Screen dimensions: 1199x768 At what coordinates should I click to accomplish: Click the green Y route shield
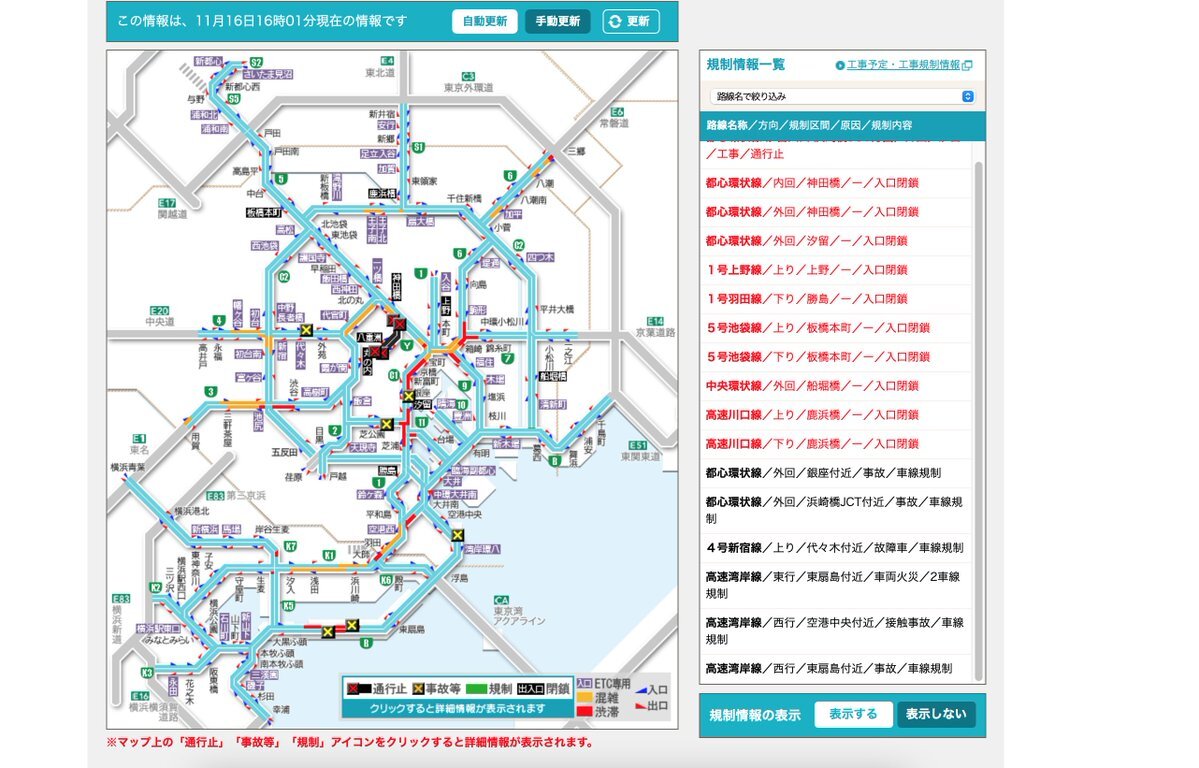tap(408, 345)
